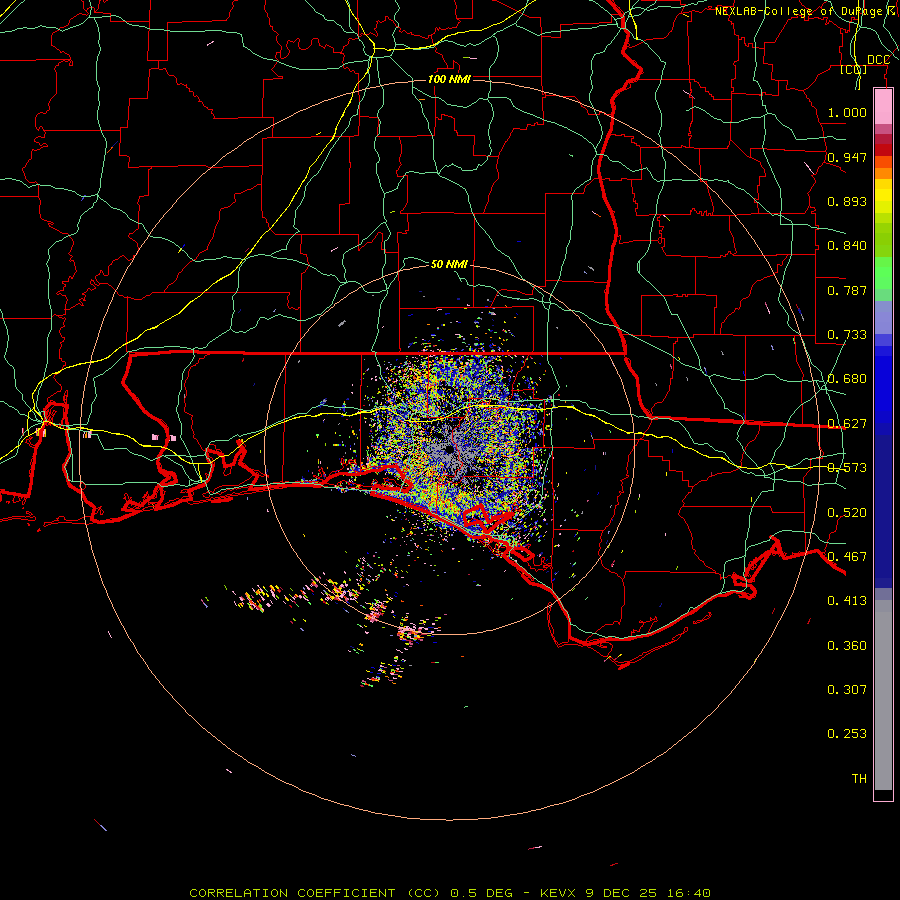Pick the red segment of the color bar
The image size is (900, 900).
click(883, 150)
